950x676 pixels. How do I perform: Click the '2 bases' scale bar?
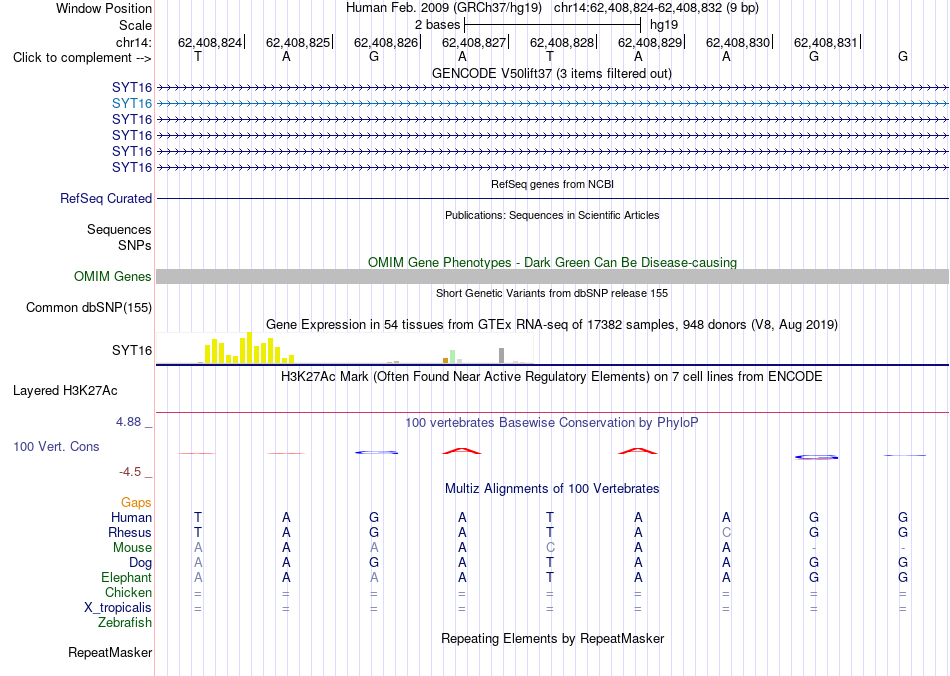[552, 25]
